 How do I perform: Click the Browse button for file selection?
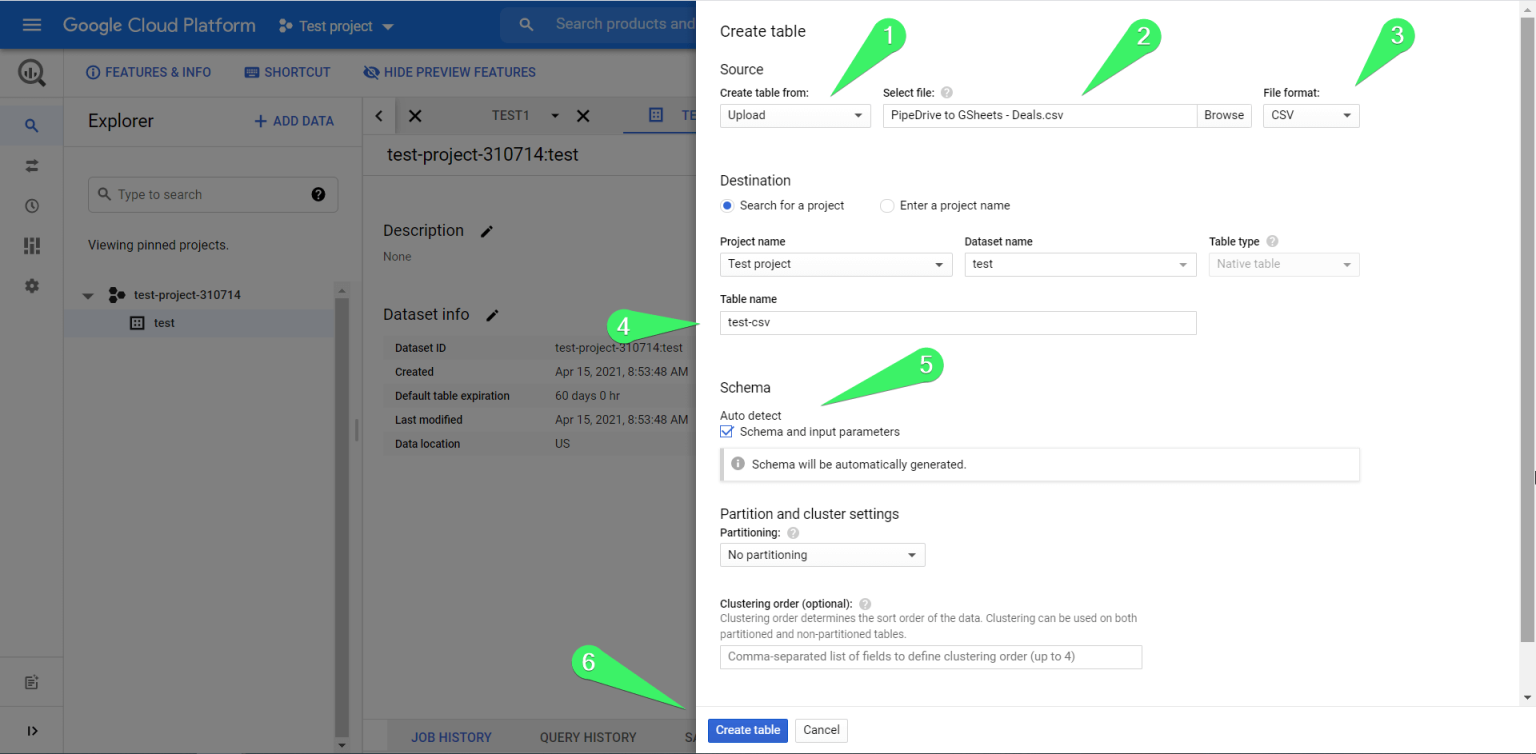pyautogui.click(x=1223, y=115)
